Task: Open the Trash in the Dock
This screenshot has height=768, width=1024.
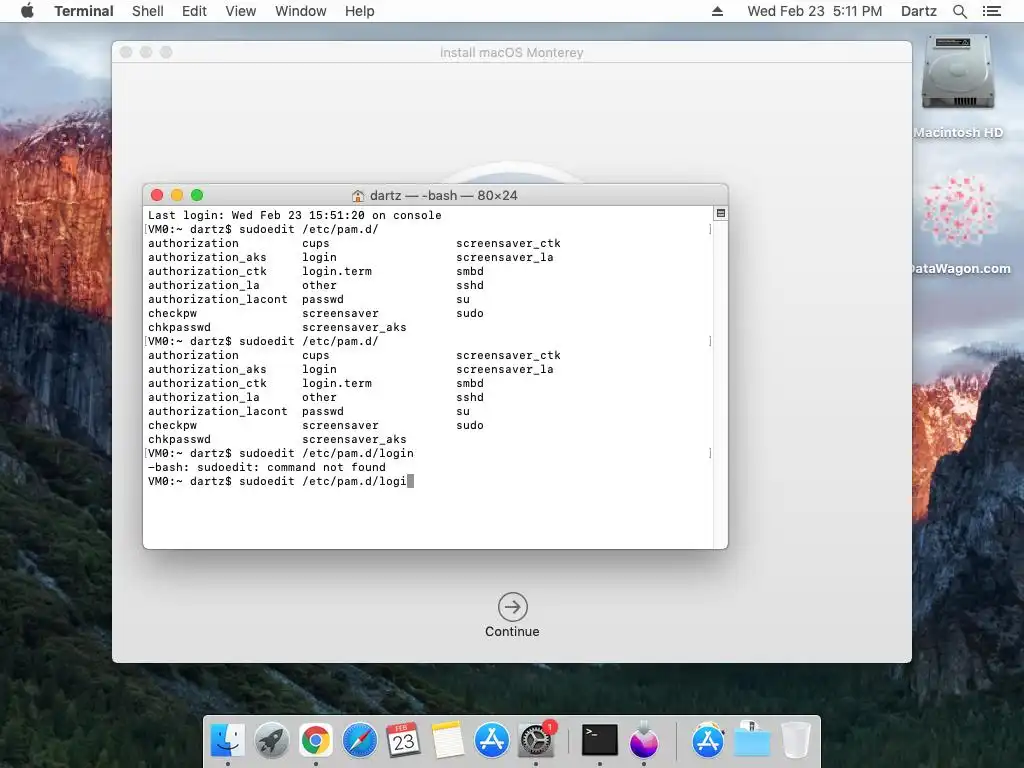Action: click(x=795, y=741)
